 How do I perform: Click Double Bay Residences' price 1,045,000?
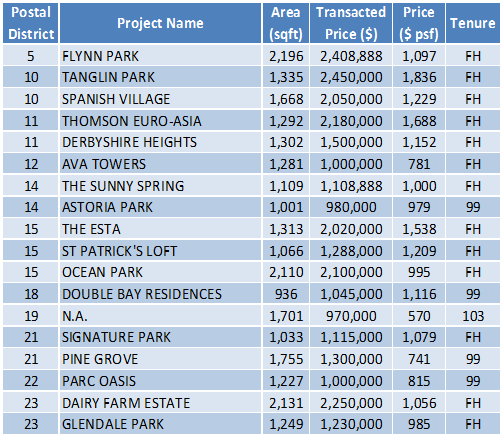tap(351, 294)
